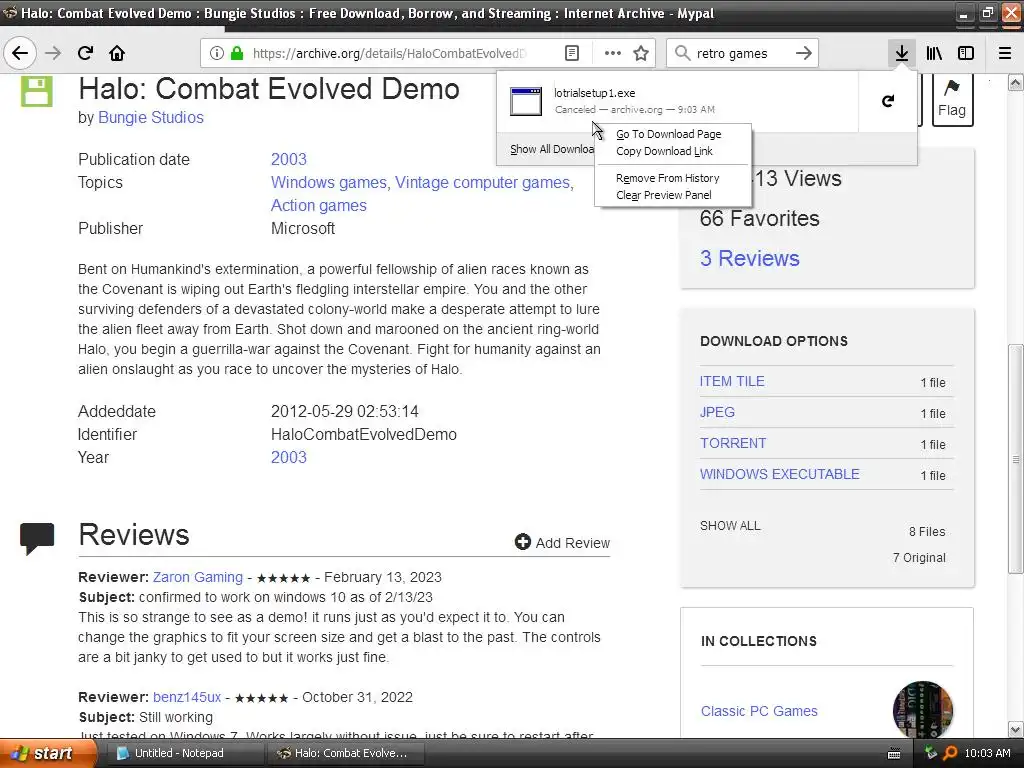Click the 66 Favorites text
The width and height of the screenshot is (1024, 768).
click(760, 218)
